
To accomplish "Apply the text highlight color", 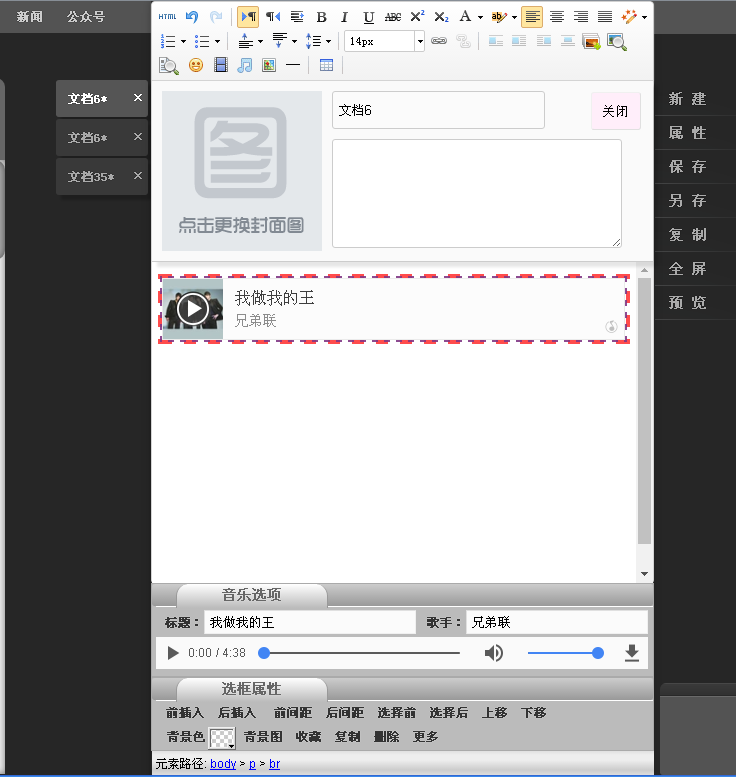I will tap(499, 17).
